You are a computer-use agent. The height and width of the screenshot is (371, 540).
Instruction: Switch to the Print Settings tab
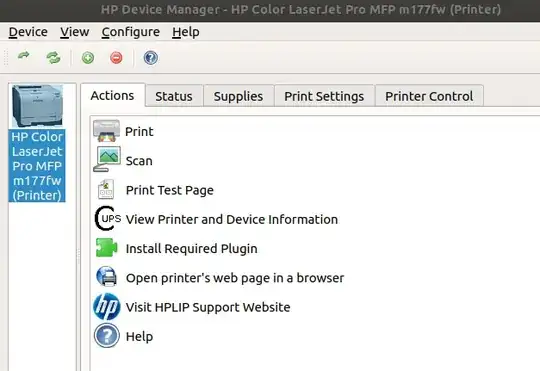pyautogui.click(x=324, y=96)
